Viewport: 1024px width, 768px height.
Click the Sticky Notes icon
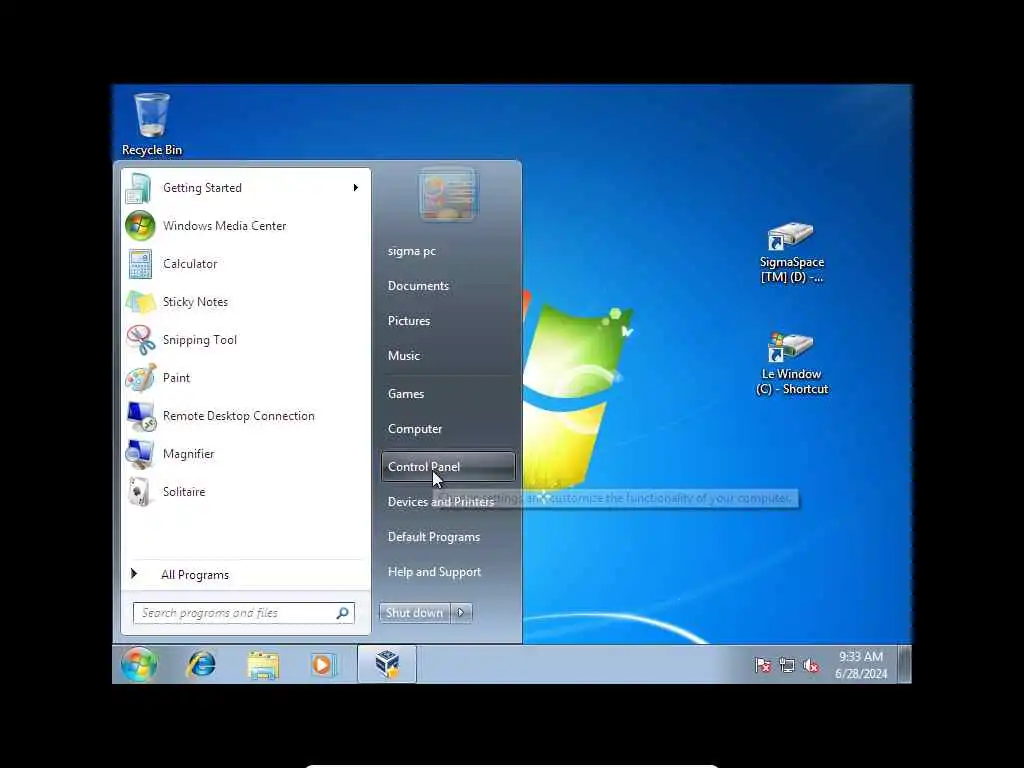140,302
